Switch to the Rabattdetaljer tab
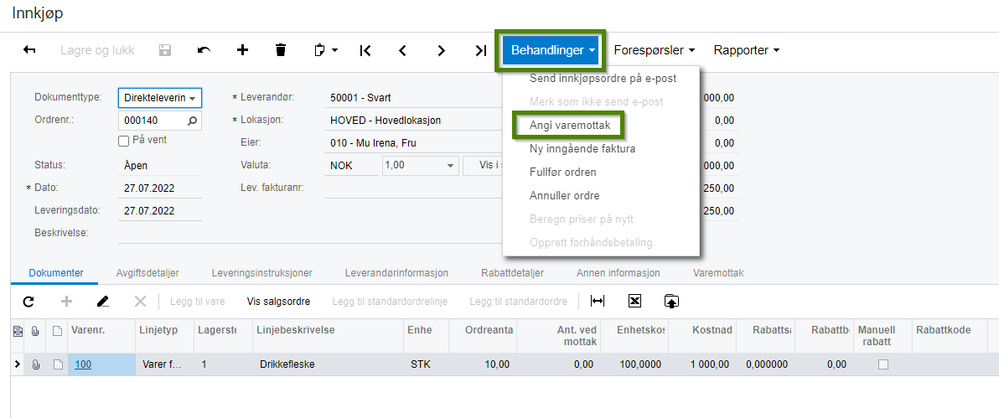999x418 pixels. (x=512, y=273)
